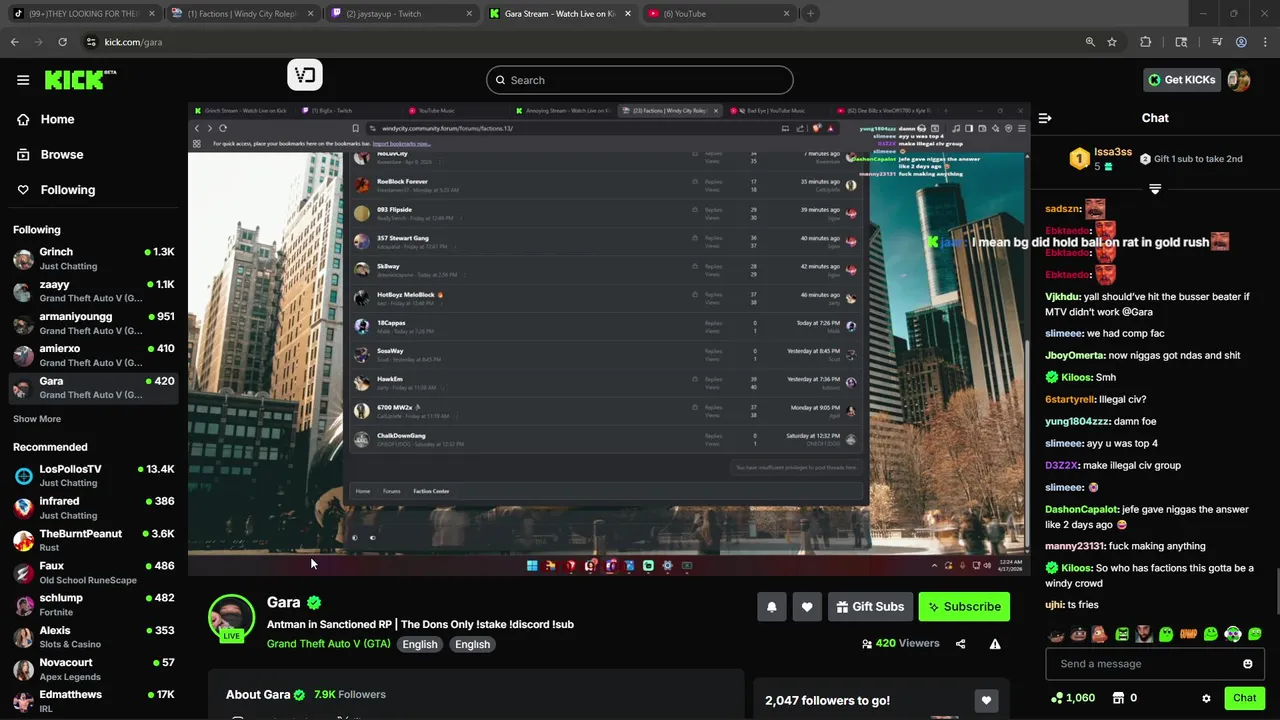Open Alexis's Slots & Casino stream

click(93, 637)
